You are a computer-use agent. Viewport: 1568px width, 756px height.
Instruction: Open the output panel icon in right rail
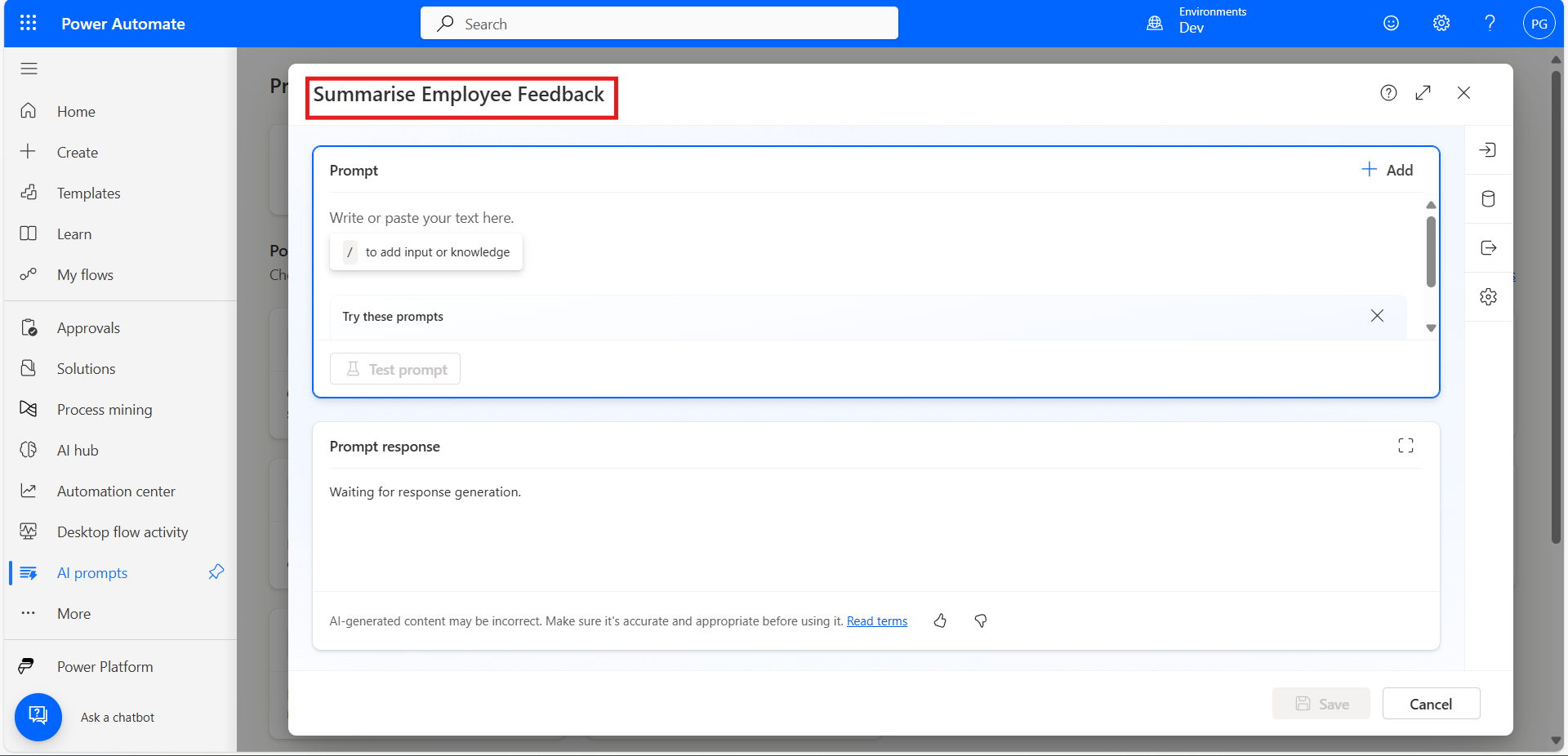[1488, 248]
